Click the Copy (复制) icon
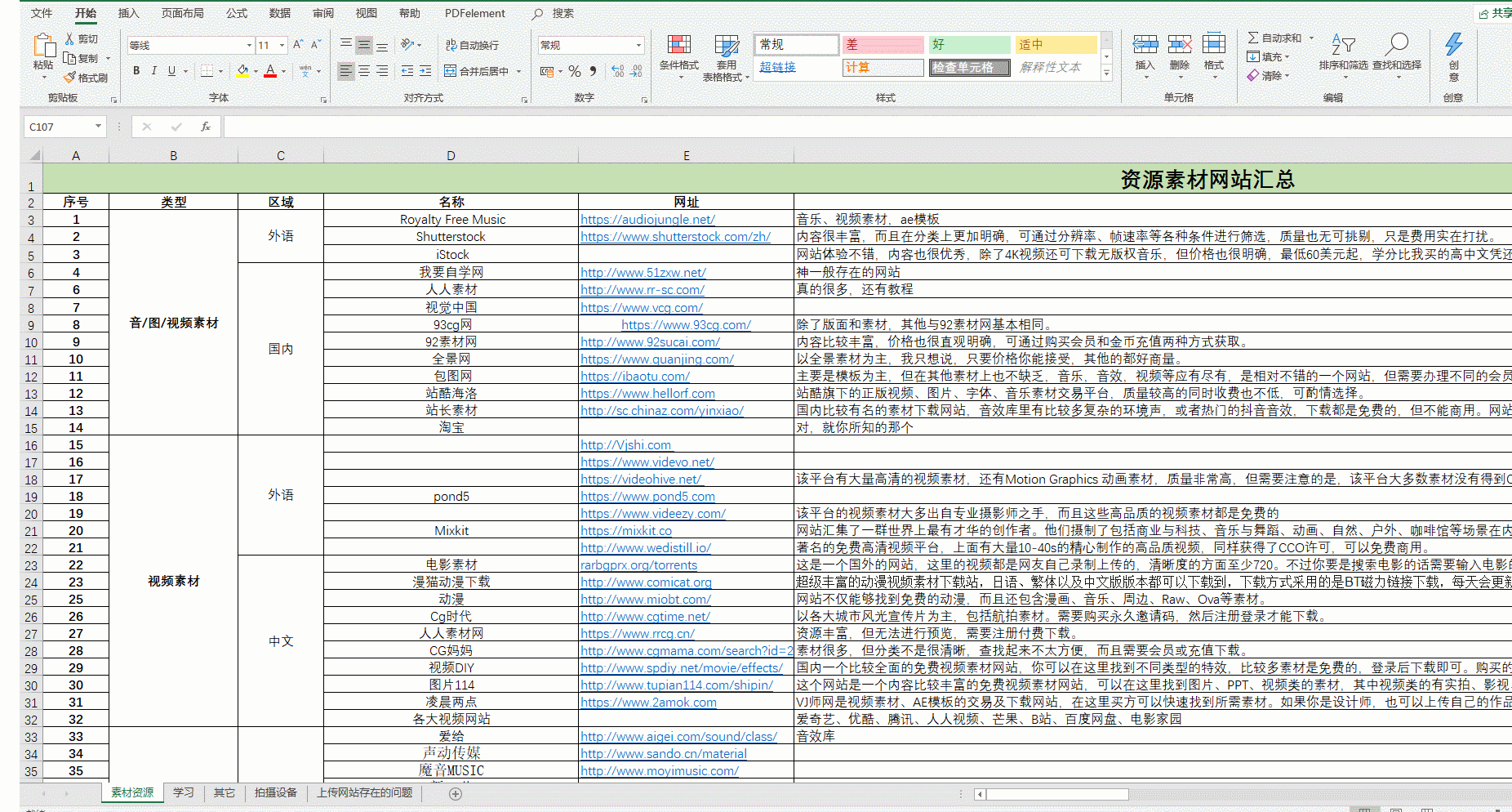Screen dimensions: 1512x812 point(70,58)
